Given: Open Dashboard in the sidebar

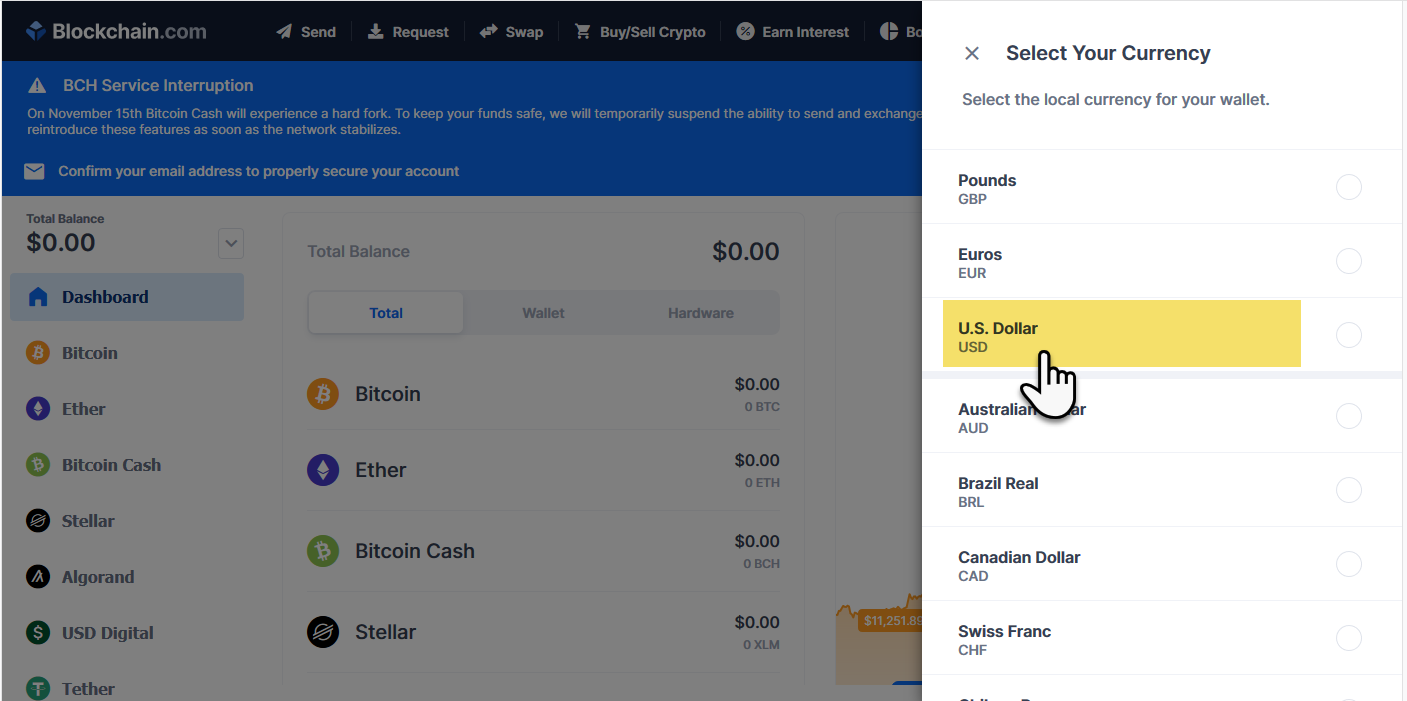Looking at the screenshot, I should [127, 297].
